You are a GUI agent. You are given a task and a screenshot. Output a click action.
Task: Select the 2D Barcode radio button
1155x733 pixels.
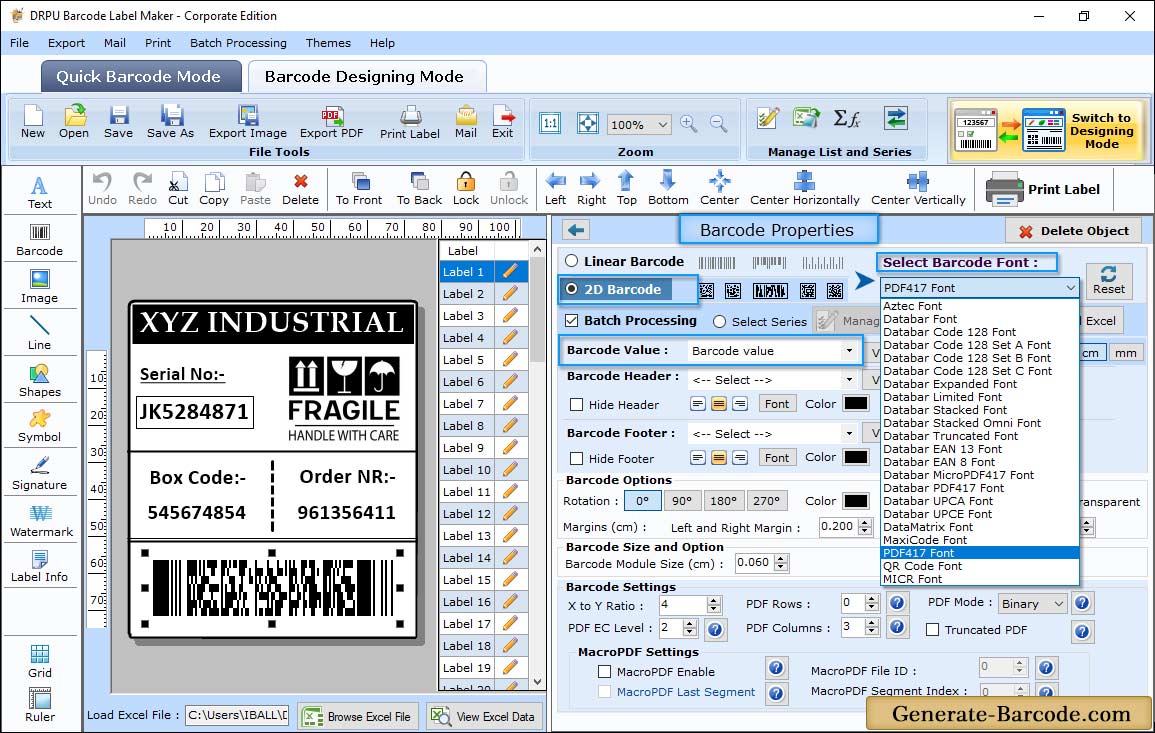tap(572, 289)
